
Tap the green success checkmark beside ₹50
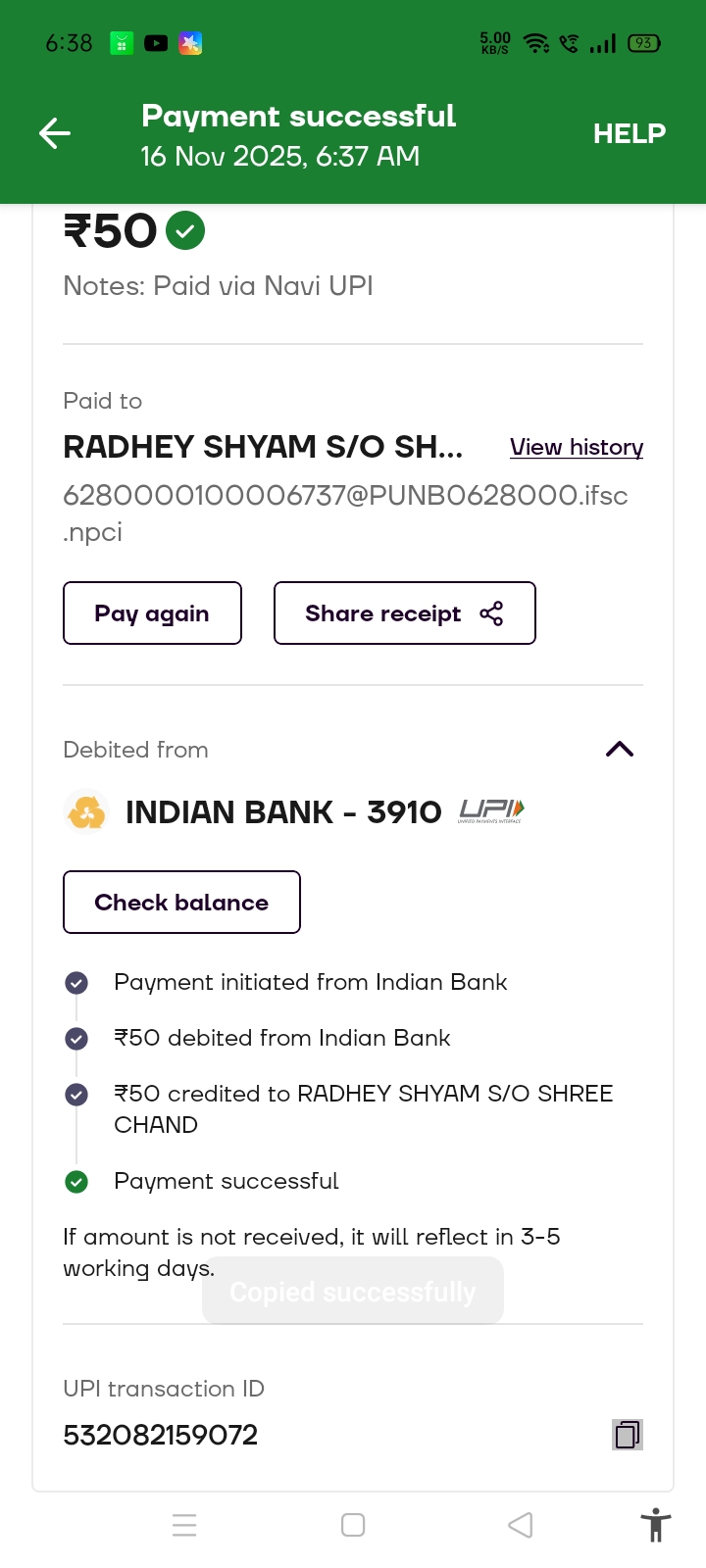coord(185,231)
